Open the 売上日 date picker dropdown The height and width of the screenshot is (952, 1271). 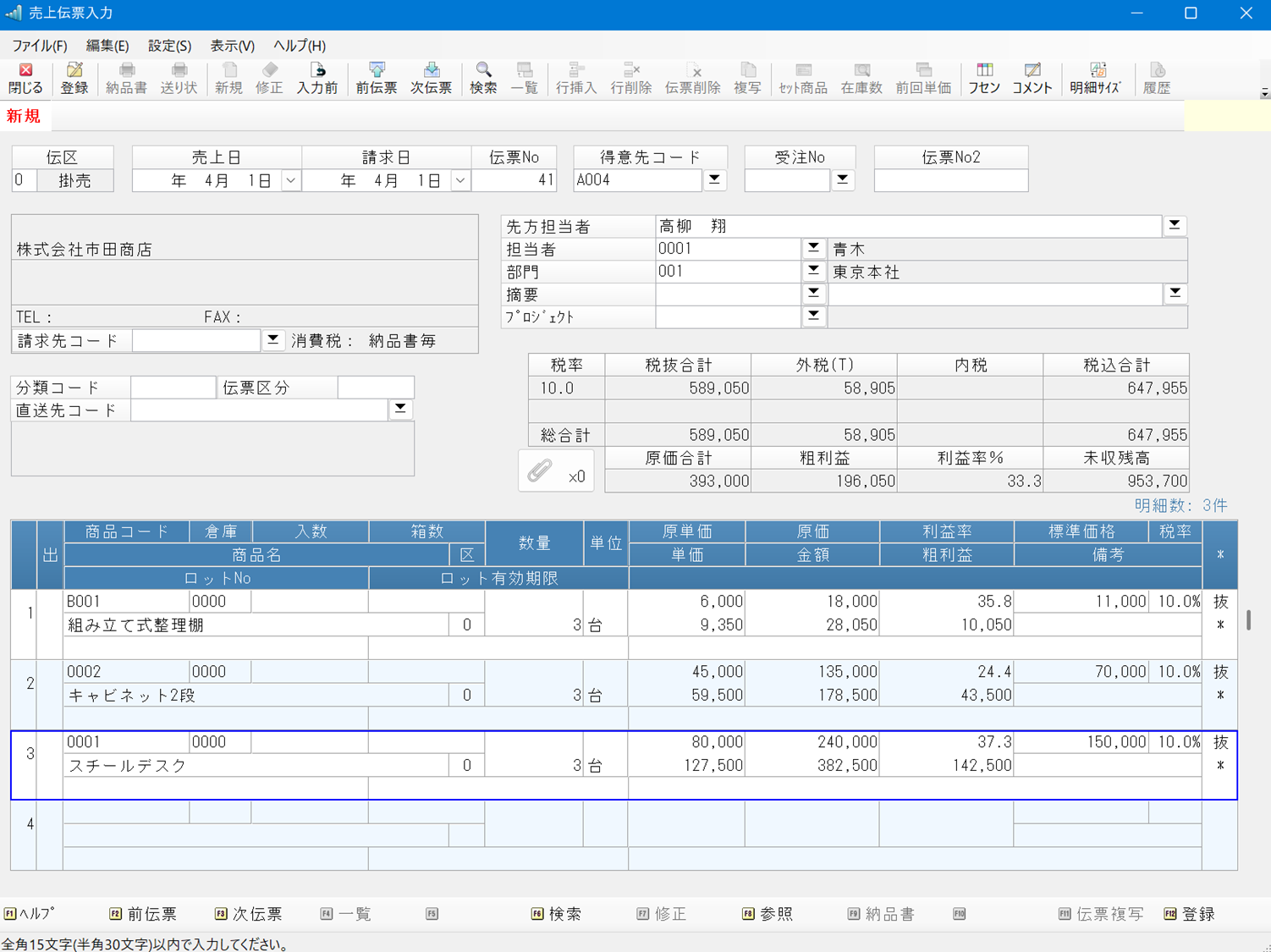click(x=290, y=179)
